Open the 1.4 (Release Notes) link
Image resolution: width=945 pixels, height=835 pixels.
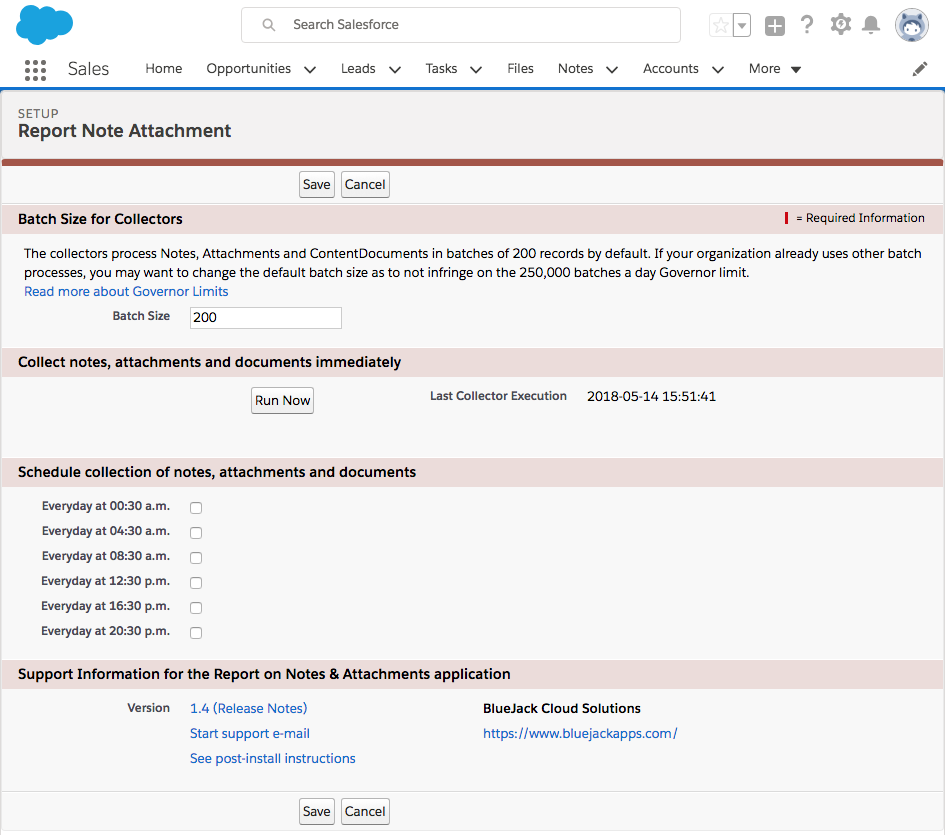[248, 708]
